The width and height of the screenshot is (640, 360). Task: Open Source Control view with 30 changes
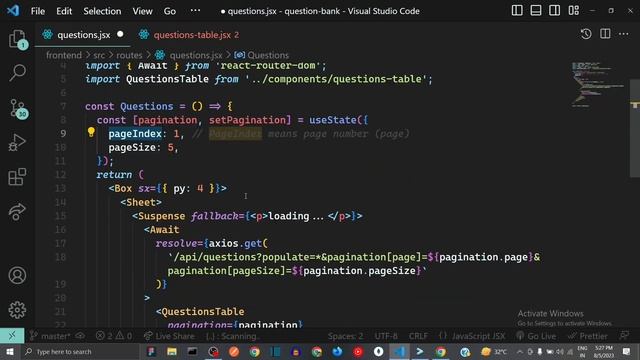[x=17, y=109]
